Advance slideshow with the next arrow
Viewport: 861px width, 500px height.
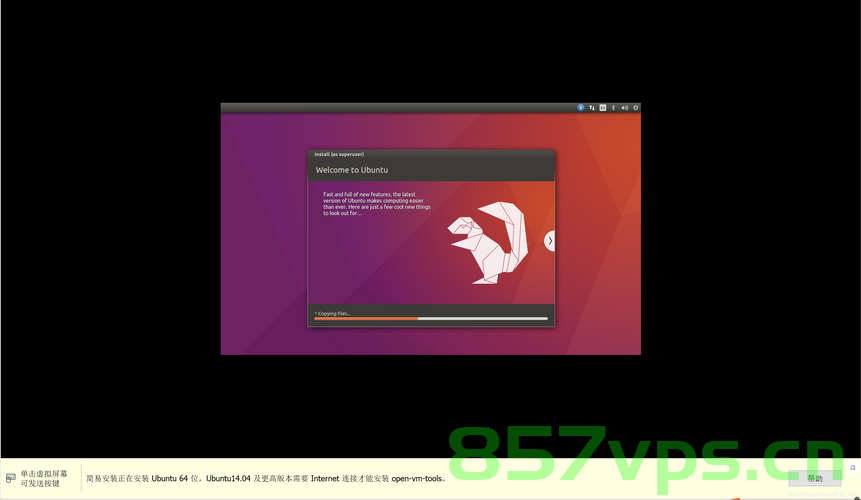tap(550, 241)
